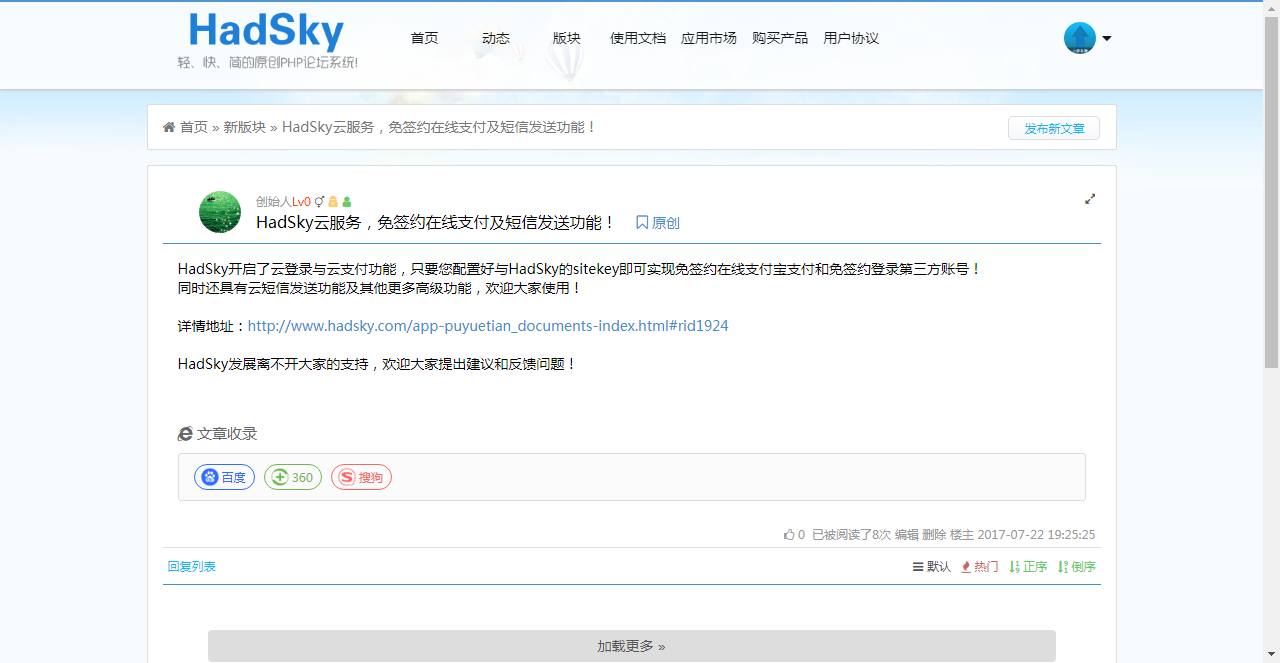Click the 楼主 label
This screenshot has width=1280, height=663.
coord(961,535)
